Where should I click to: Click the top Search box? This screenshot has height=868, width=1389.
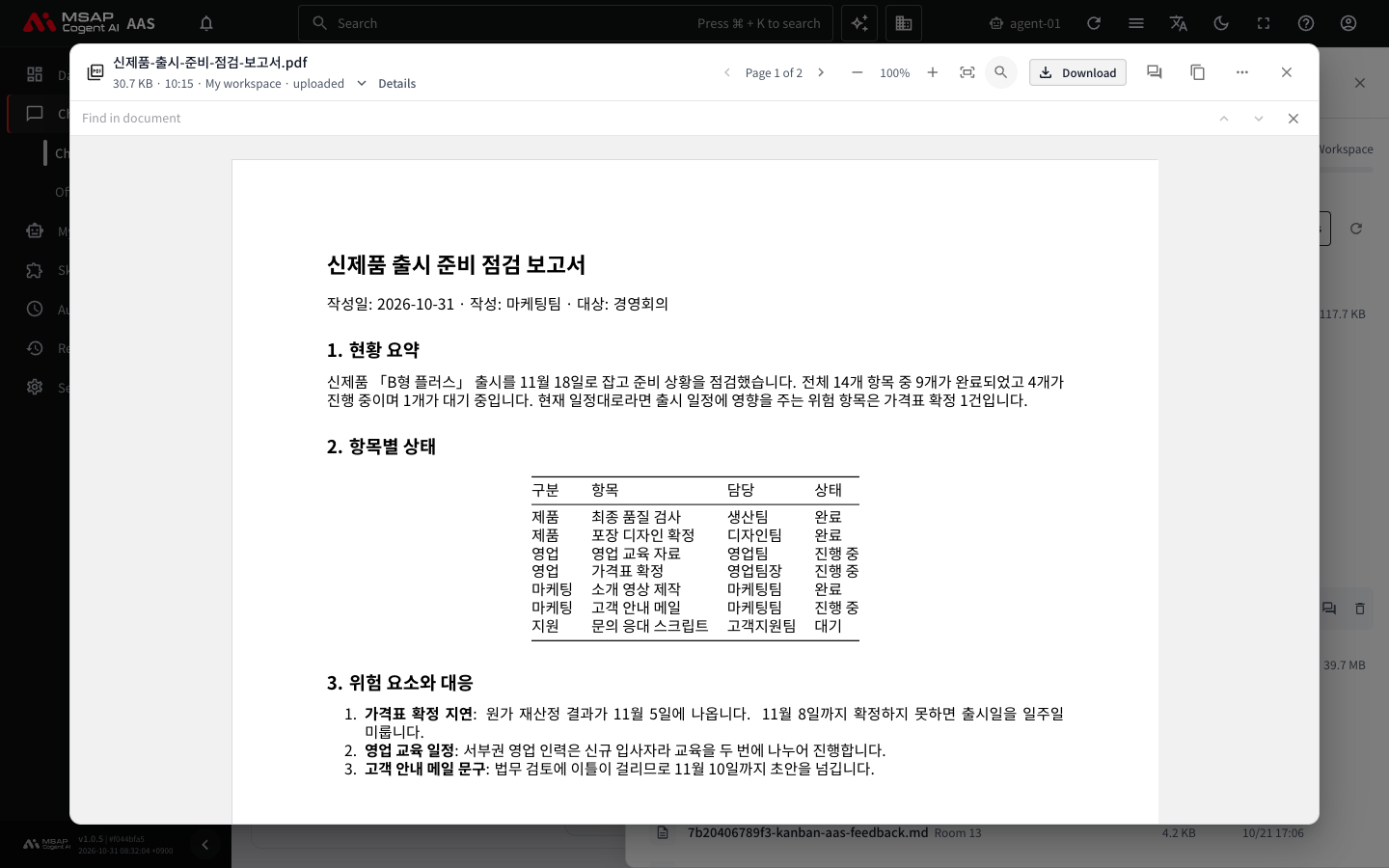point(565,23)
